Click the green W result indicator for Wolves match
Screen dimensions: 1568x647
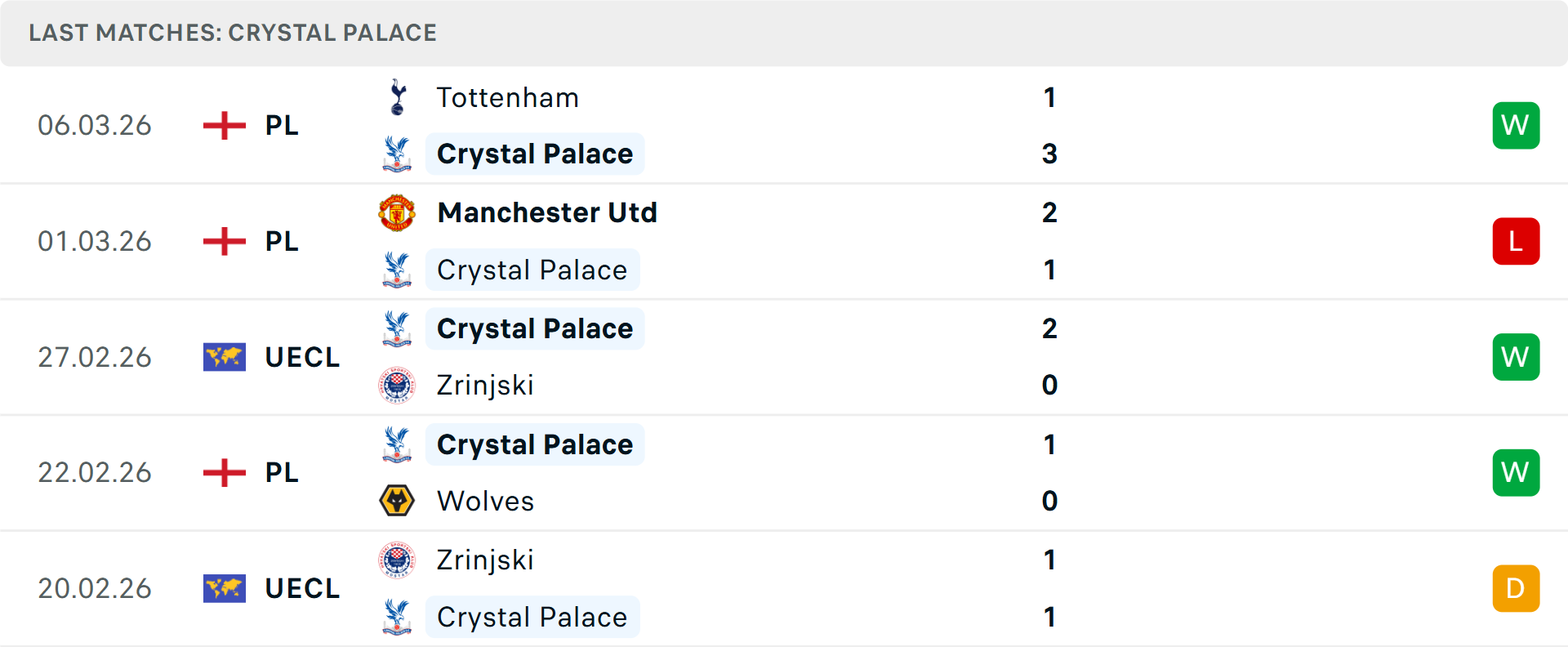pyautogui.click(x=1516, y=472)
